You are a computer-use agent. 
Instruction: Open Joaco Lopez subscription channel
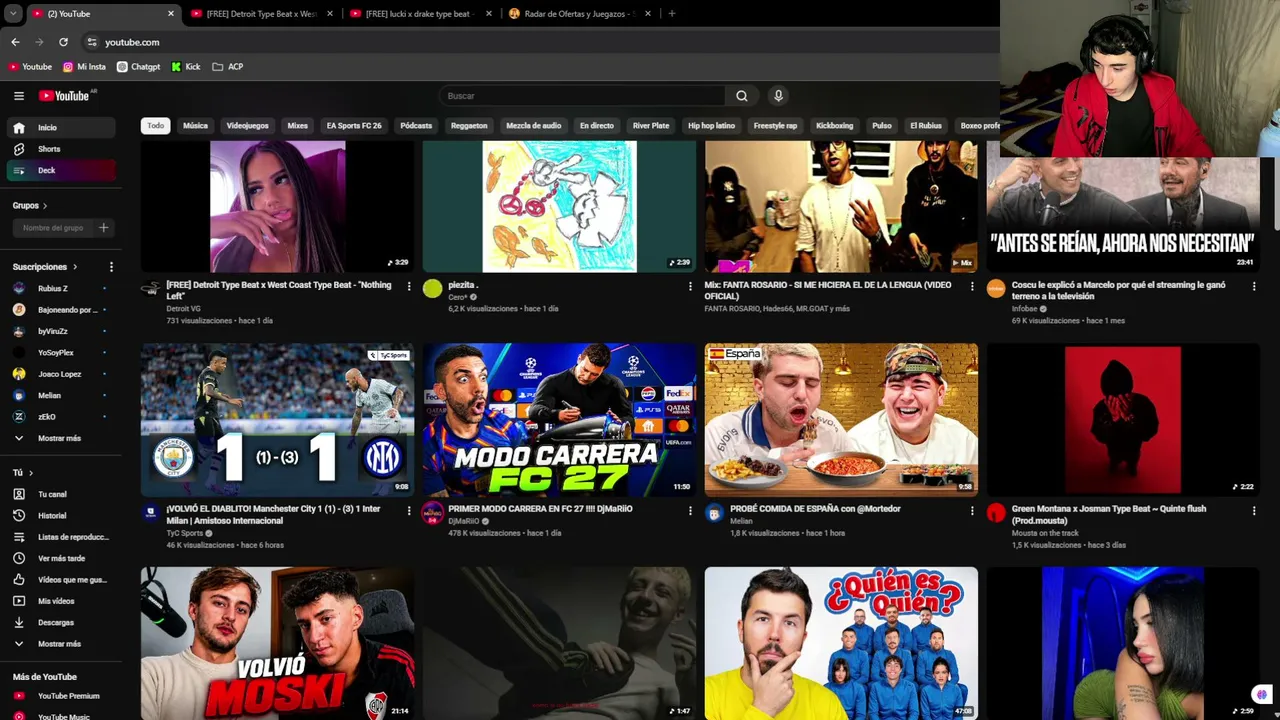(61, 374)
